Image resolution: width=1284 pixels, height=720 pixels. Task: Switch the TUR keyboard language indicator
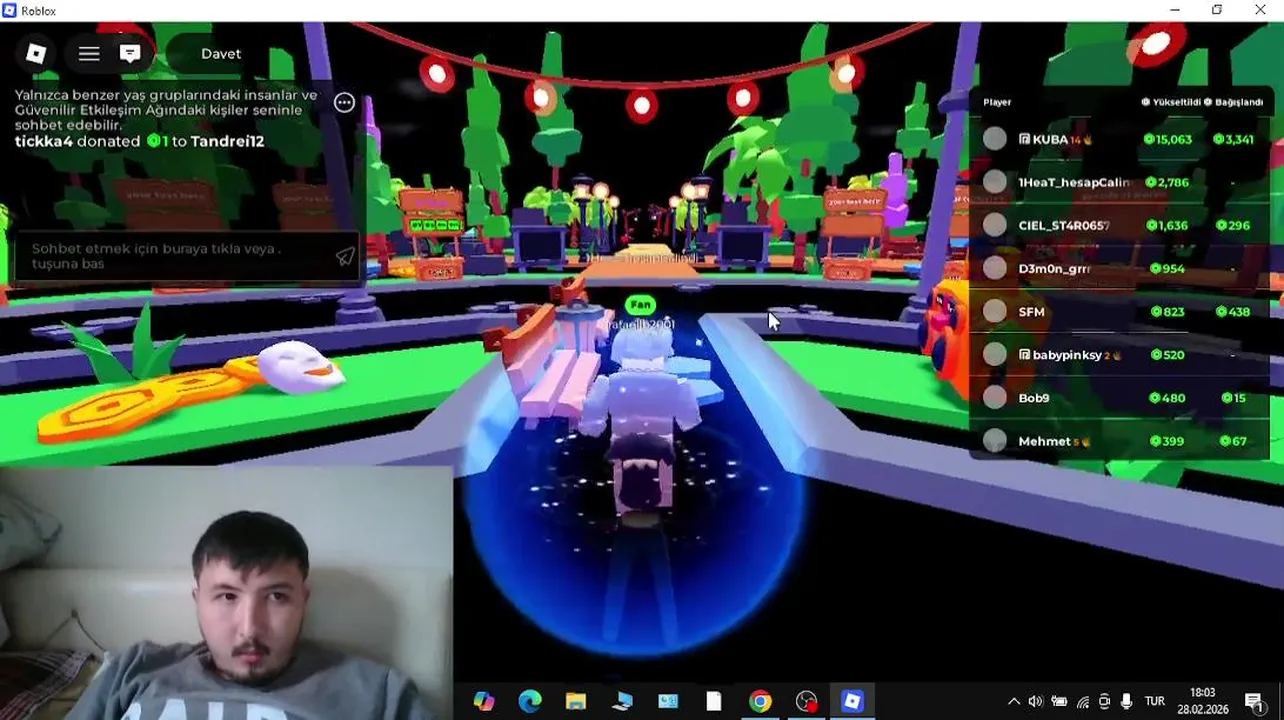click(x=1154, y=702)
